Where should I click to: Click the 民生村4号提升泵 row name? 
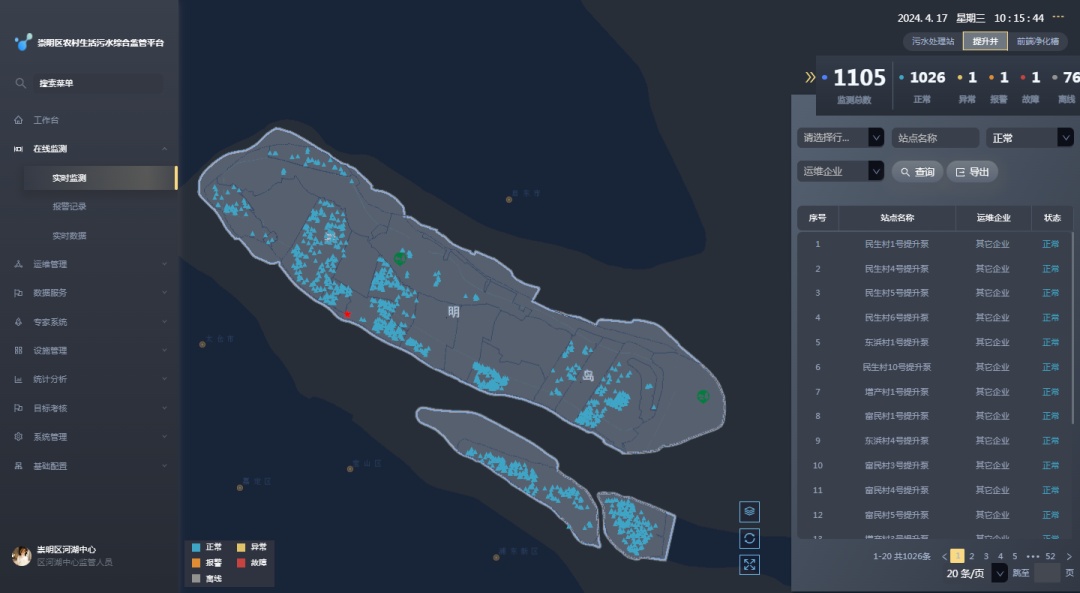click(897, 269)
